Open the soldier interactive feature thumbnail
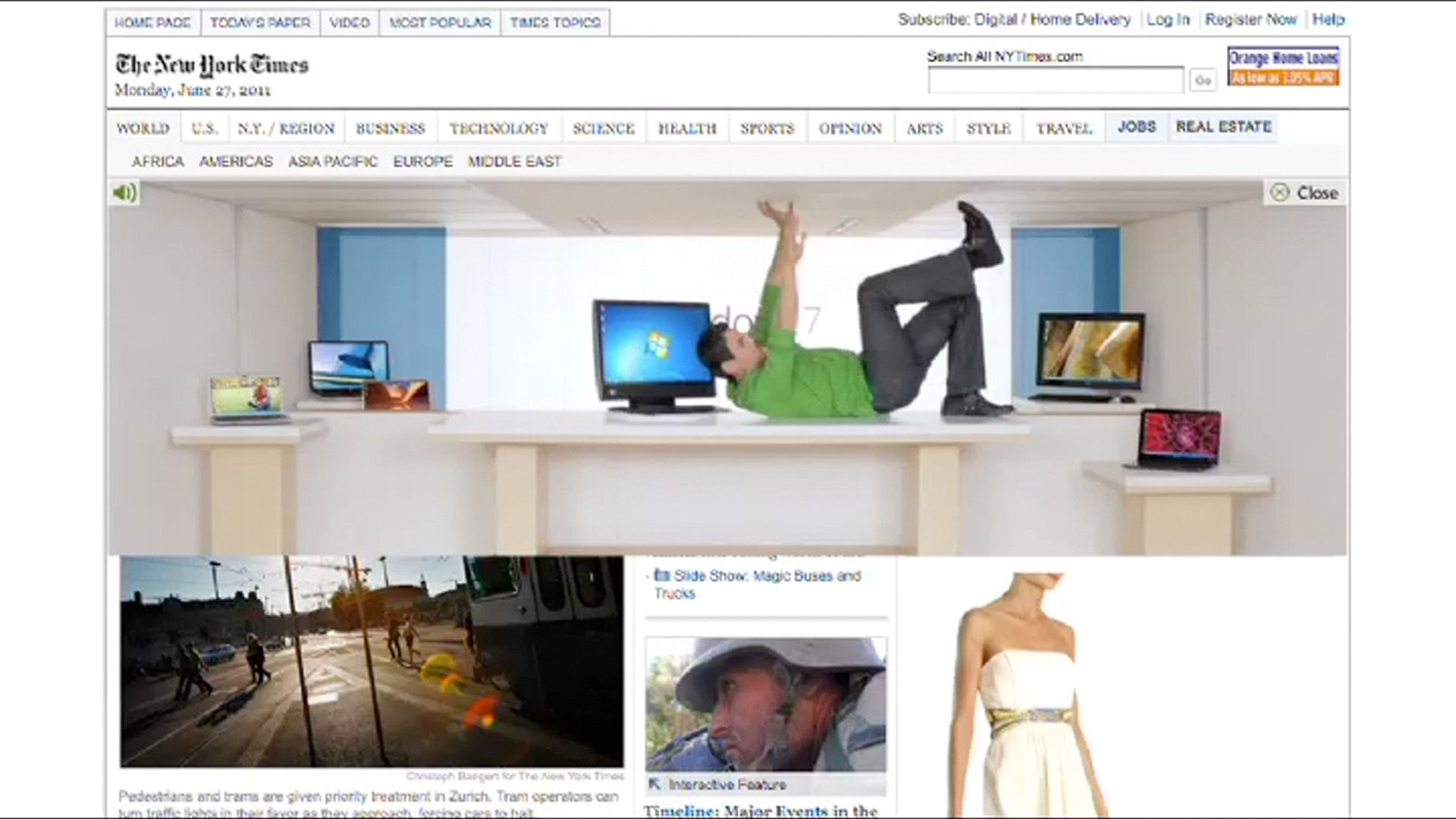This screenshot has height=819, width=1456. 765,704
